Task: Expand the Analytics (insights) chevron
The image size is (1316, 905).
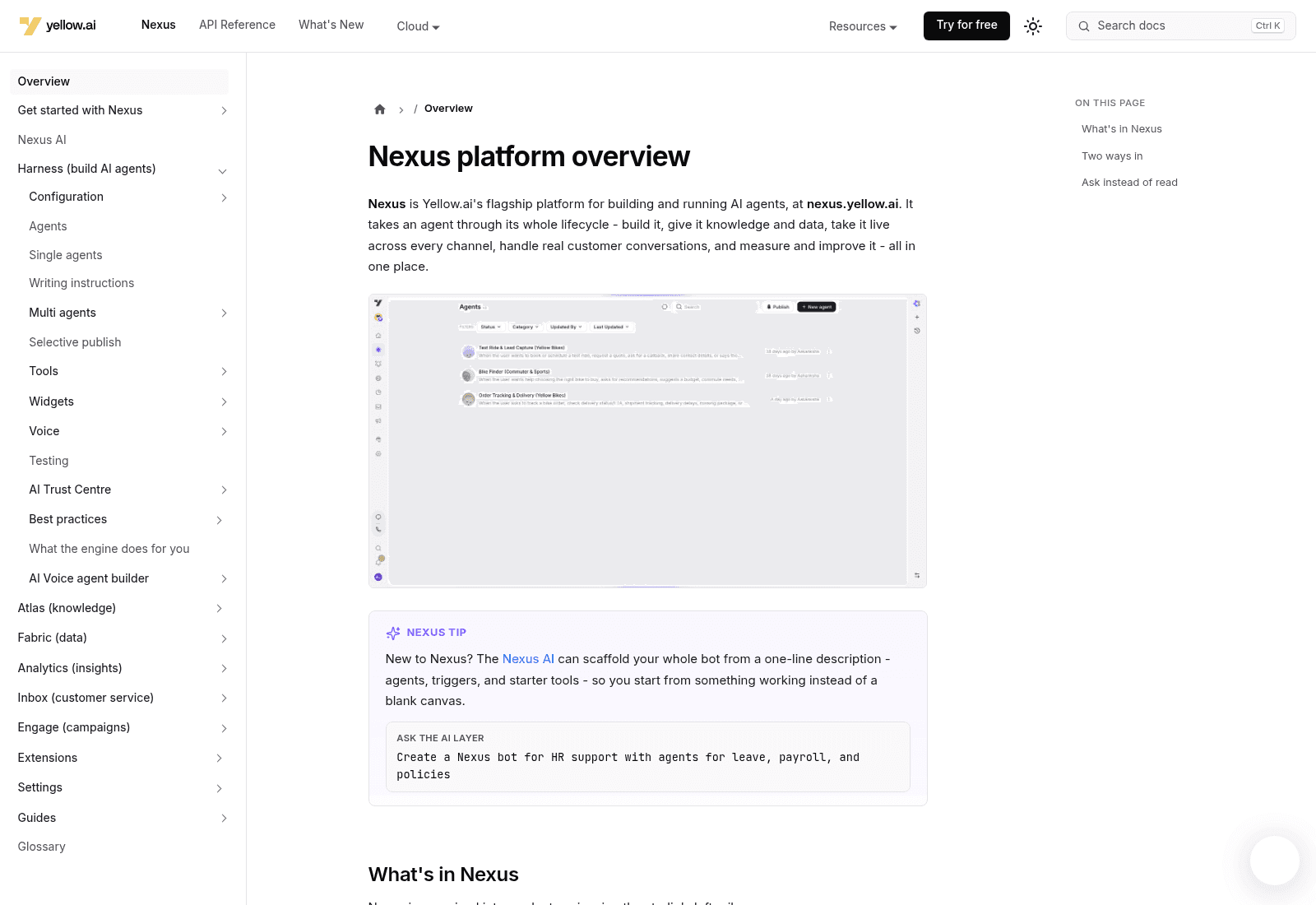Action: click(x=224, y=668)
